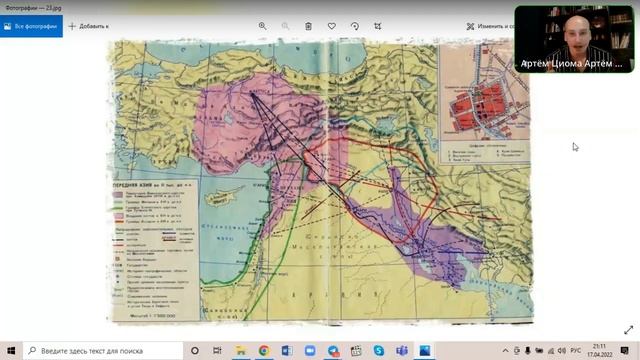Open Cortana circle icon on taskbar

pyautogui.click(x=195, y=351)
